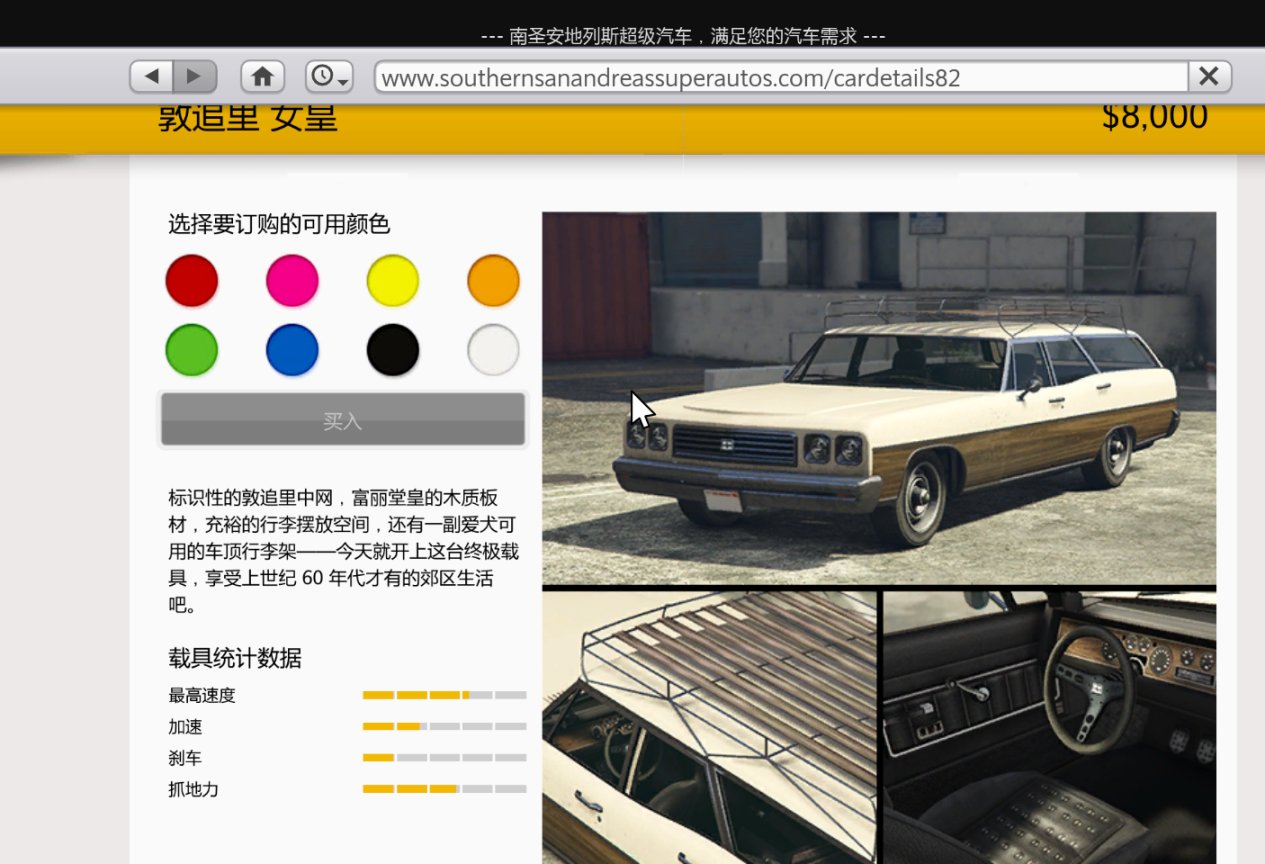Click the 抓地力 stat bar
The image size is (1265, 864).
click(x=444, y=789)
